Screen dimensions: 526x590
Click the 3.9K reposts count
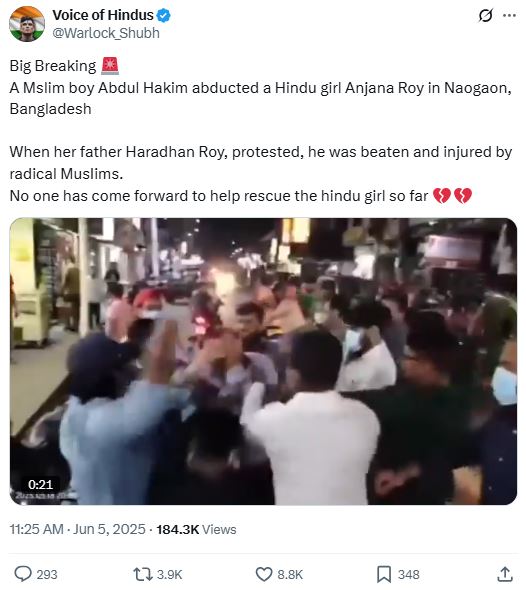click(169, 575)
